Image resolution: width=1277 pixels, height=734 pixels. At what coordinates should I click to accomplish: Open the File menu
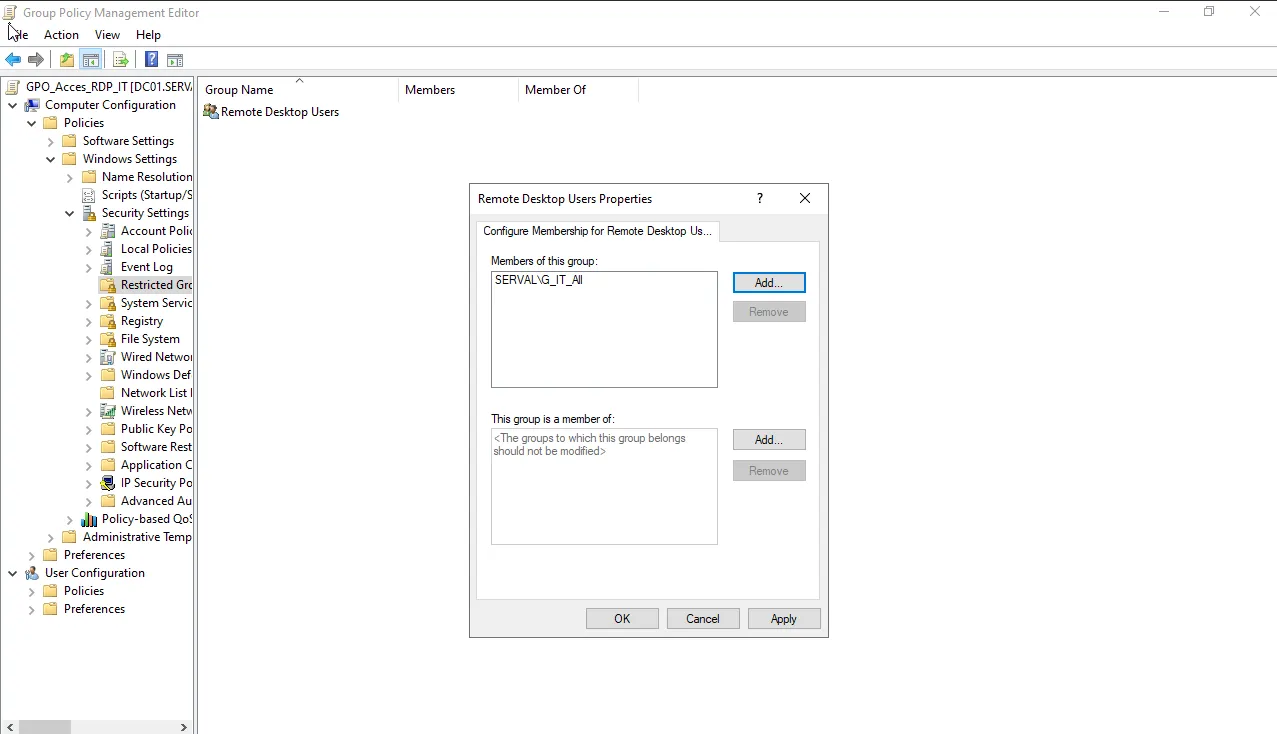(17, 35)
